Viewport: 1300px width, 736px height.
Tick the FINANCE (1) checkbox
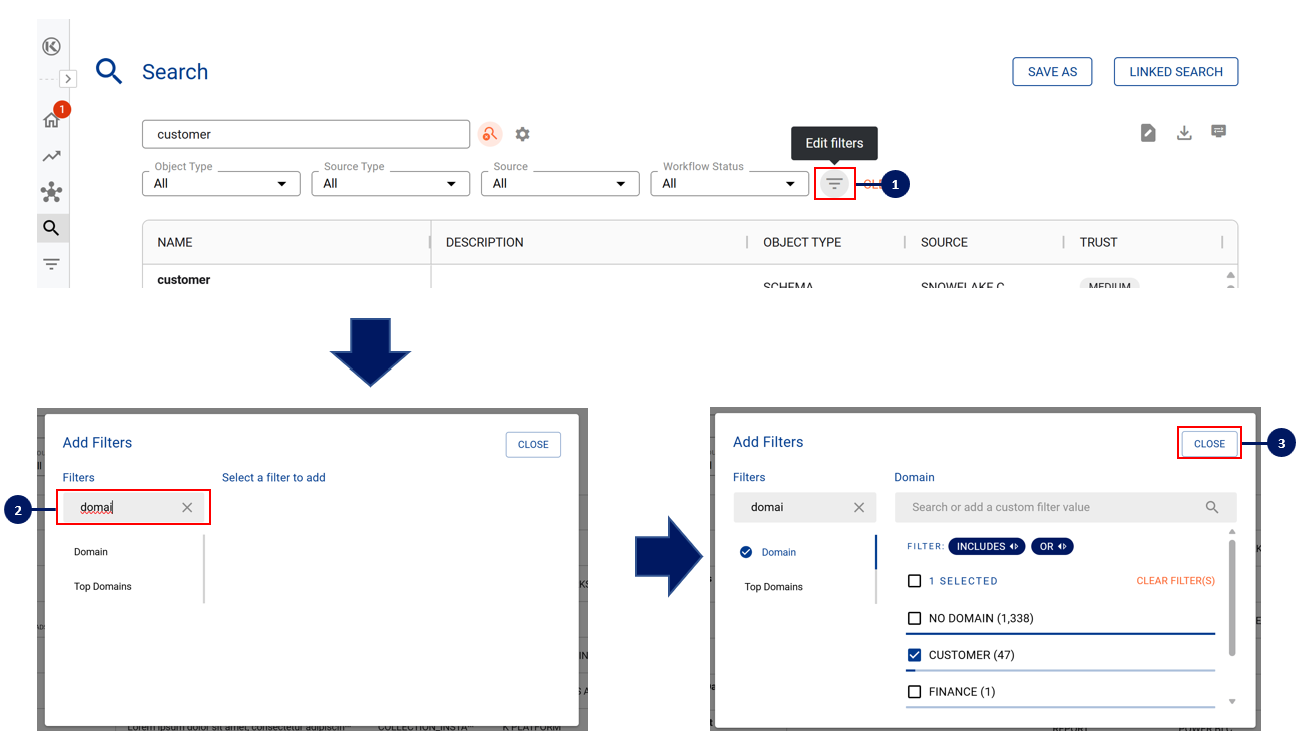point(914,692)
